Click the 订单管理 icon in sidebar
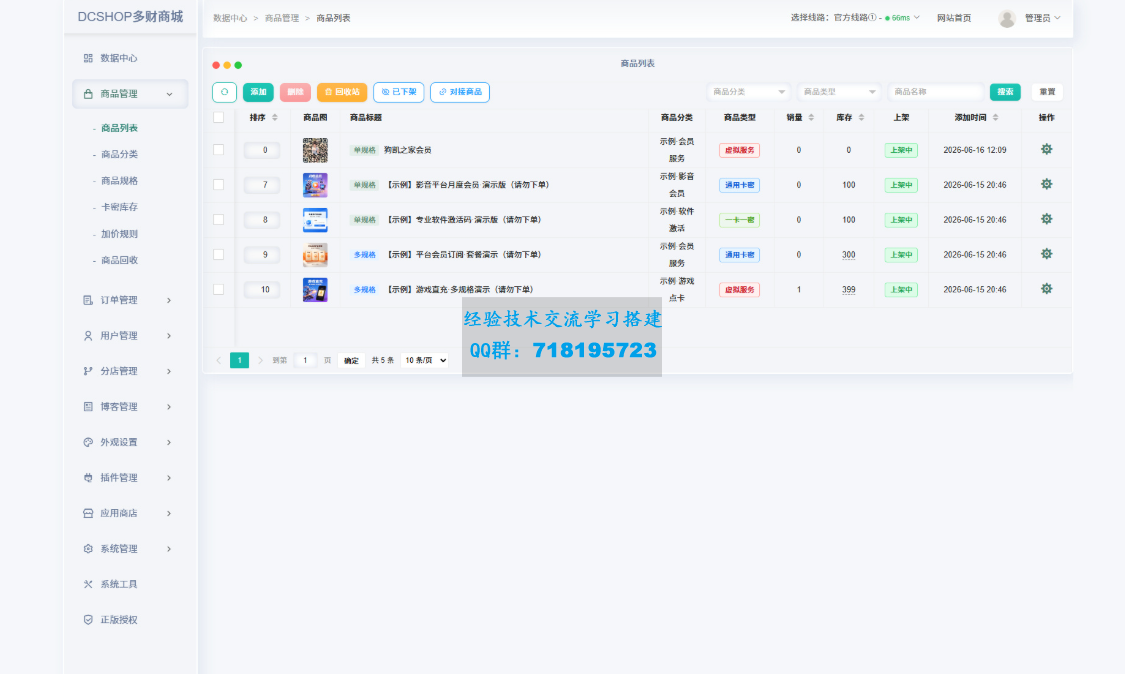Viewport: 1125px width, 674px height. (x=88, y=300)
